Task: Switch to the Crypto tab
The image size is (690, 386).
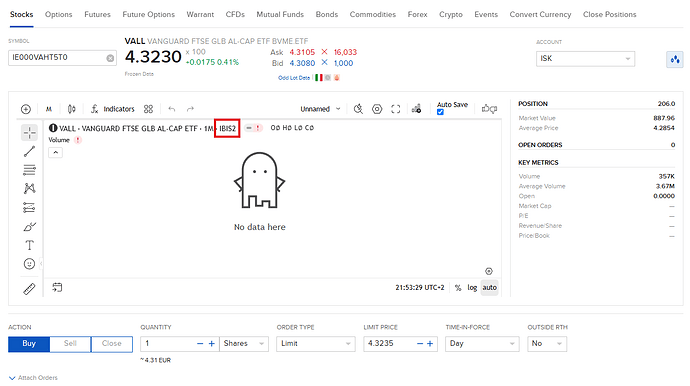Action: pos(451,15)
